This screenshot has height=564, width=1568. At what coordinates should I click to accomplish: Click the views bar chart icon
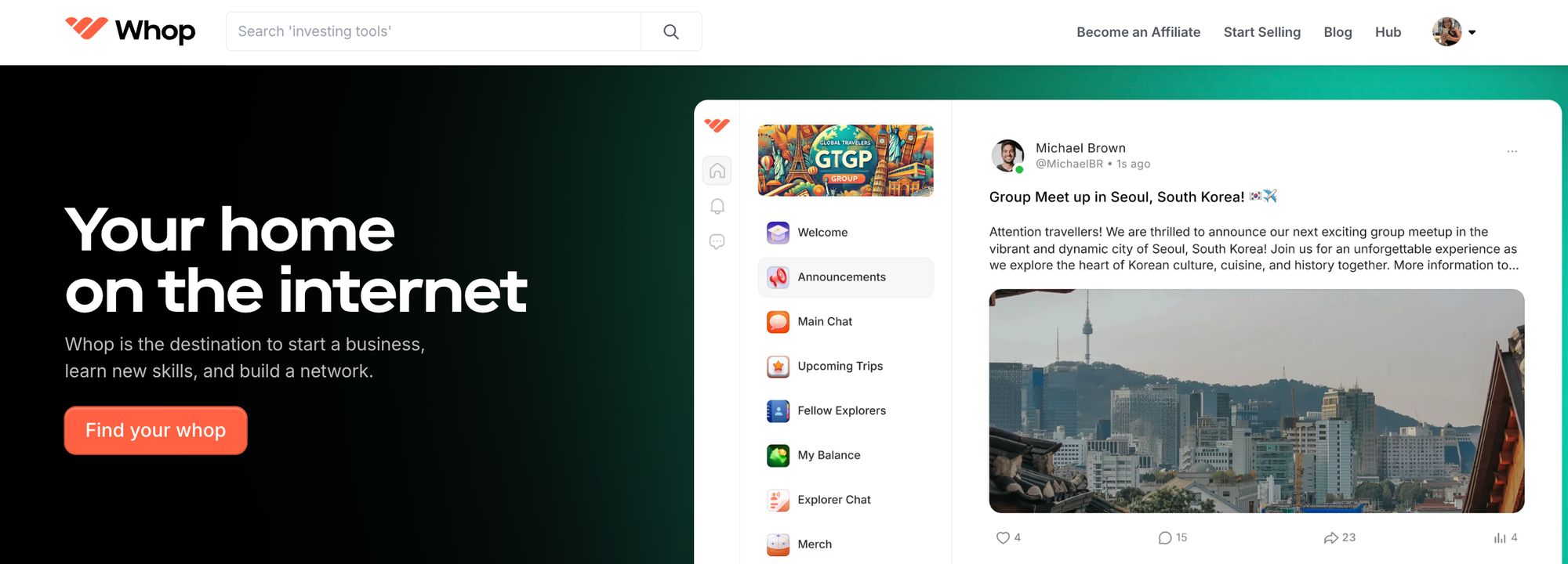pyautogui.click(x=1499, y=537)
